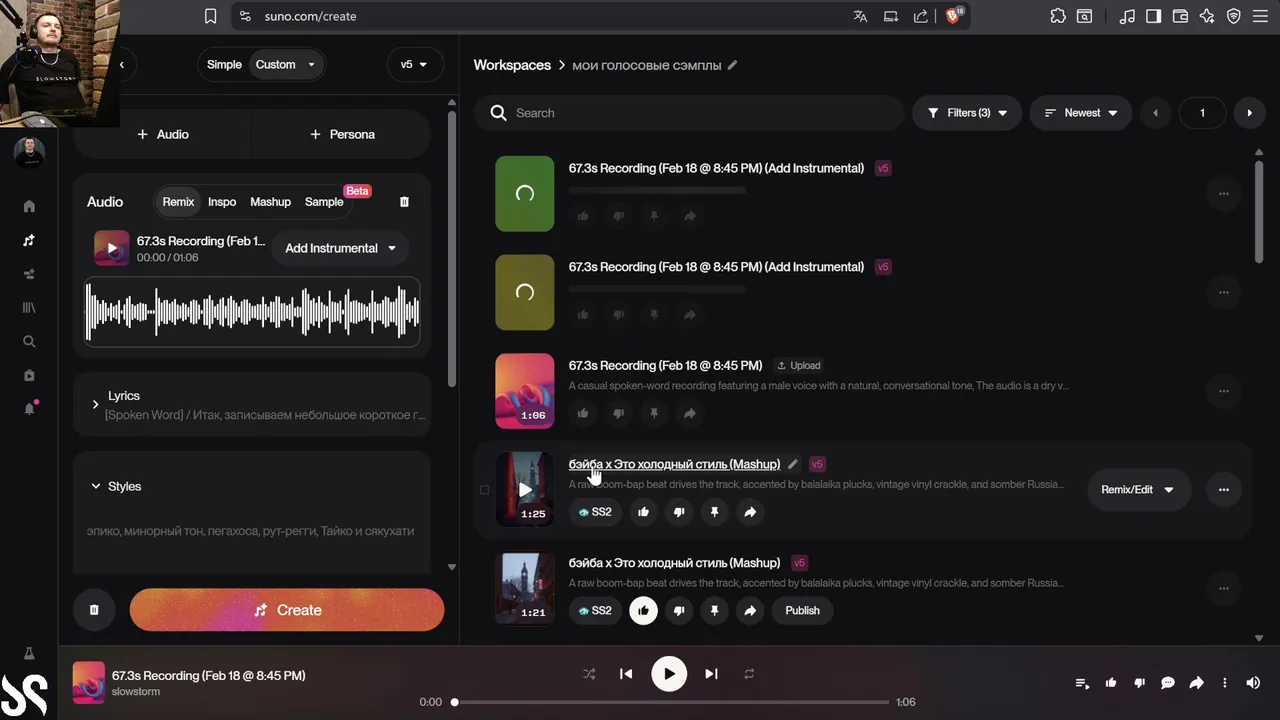
Task: Share the бэйба Mashup 1:21 track
Action: tap(750, 610)
